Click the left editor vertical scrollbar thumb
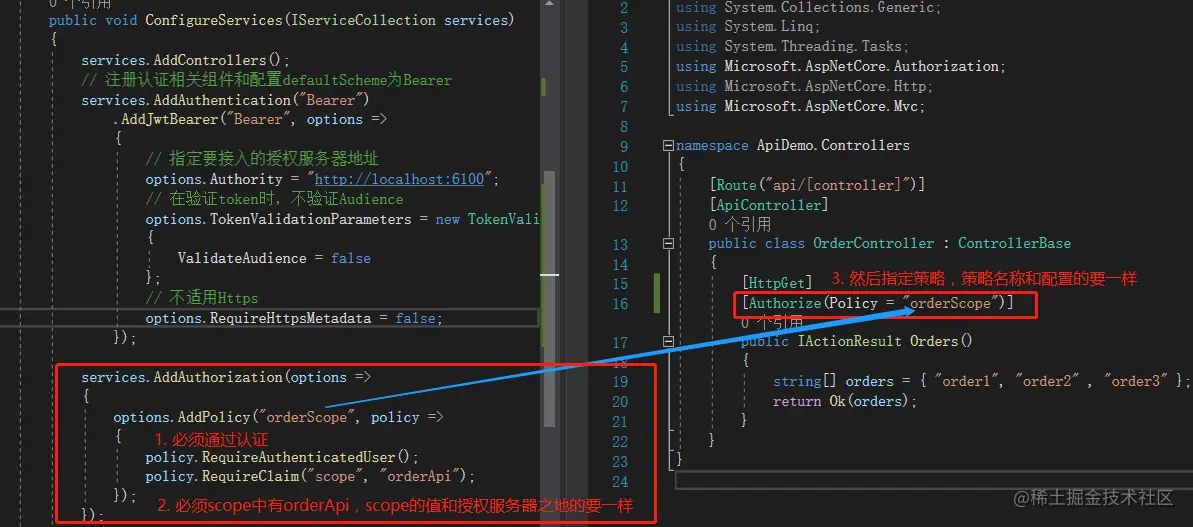1193x527 pixels. pos(549,298)
